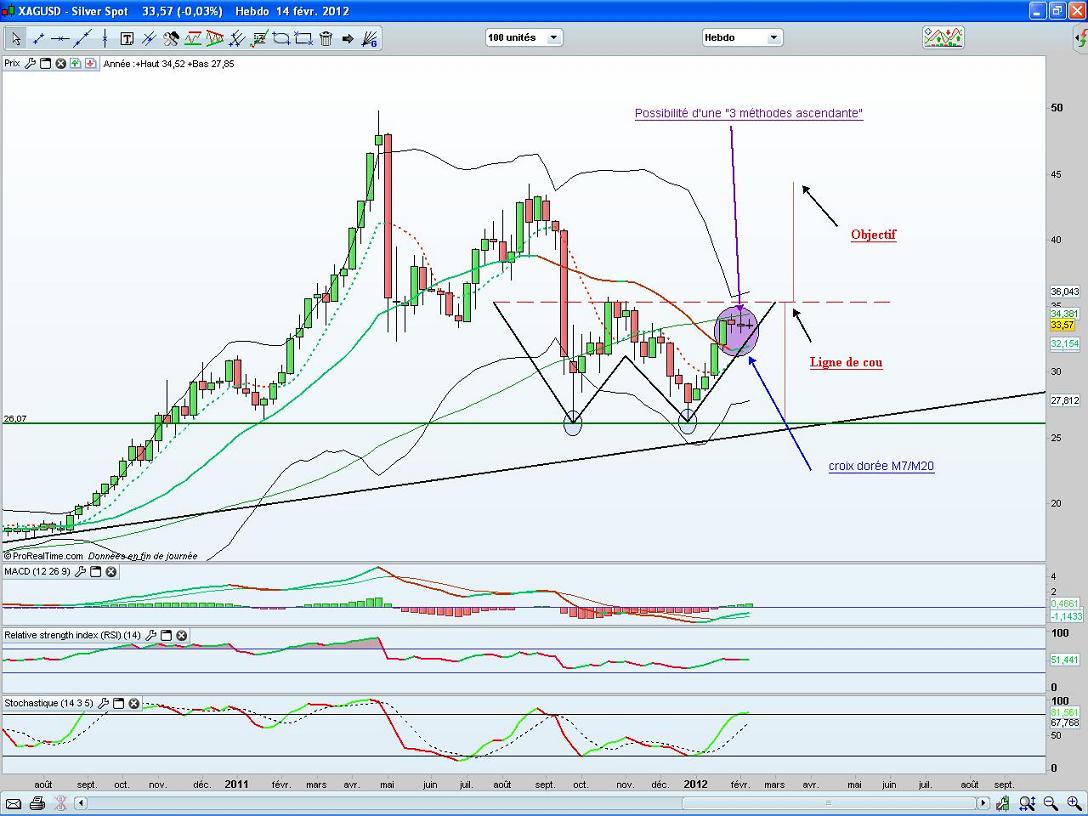This screenshot has width=1088, height=816.
Task: Close the Stochastique indicator panel
Action: (134, 703)
